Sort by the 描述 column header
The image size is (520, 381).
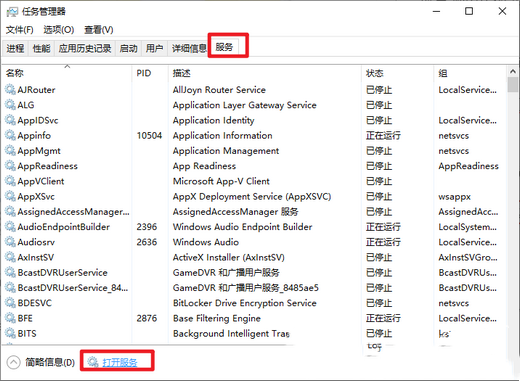point(265,73)
